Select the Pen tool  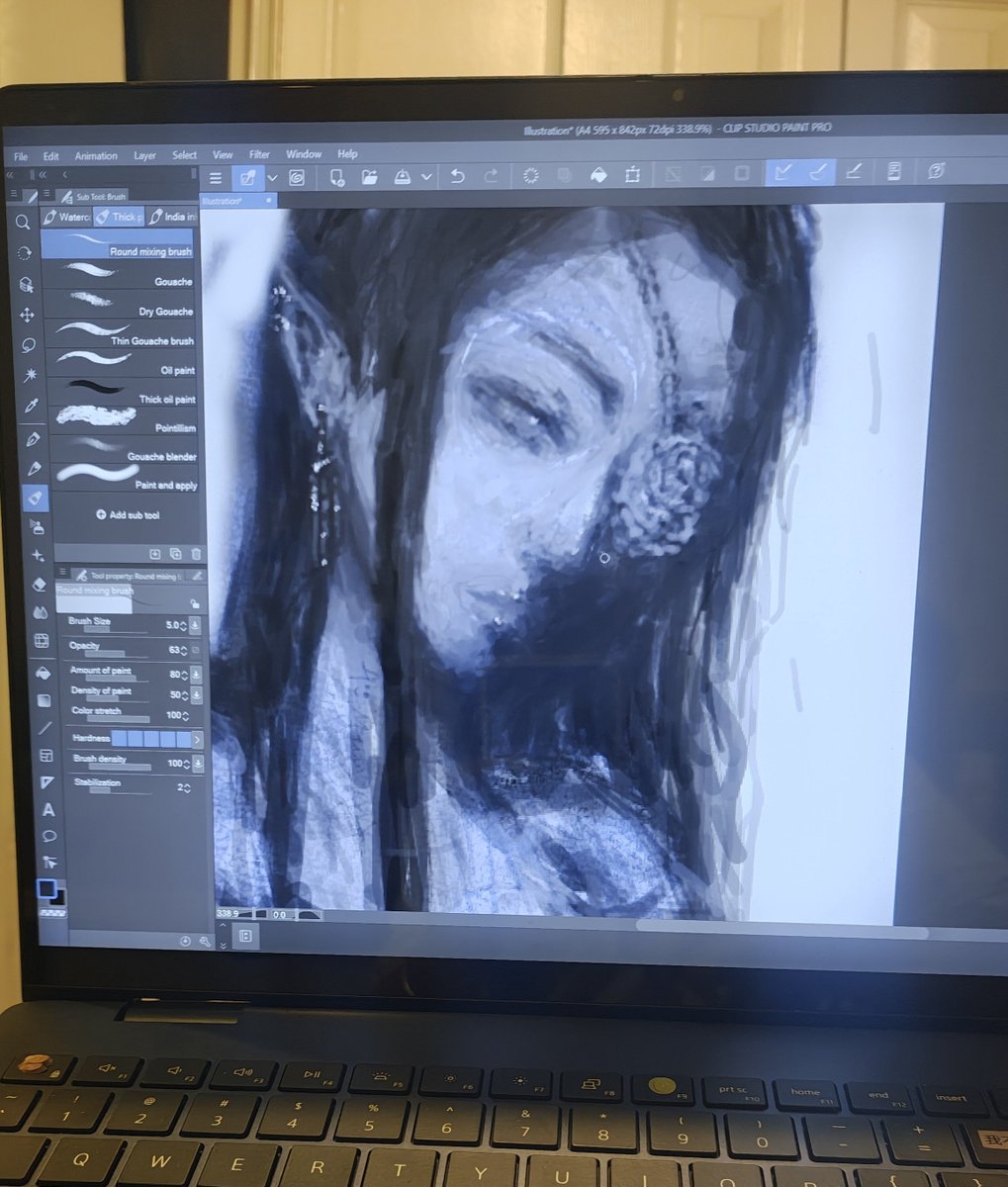[33, 437]
